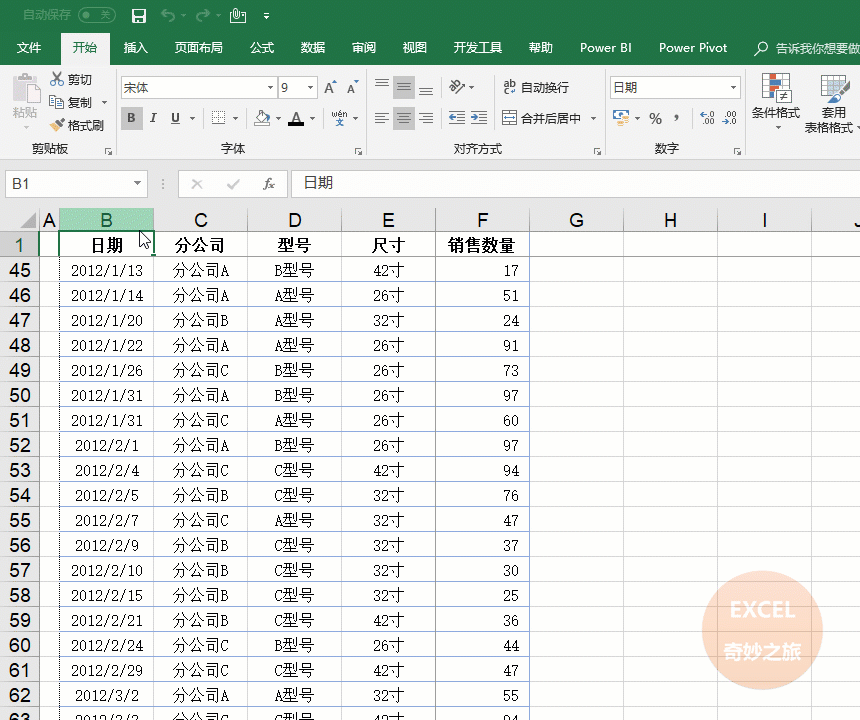
Task: Toggle Underline formatting
Action: click(176, 118)
